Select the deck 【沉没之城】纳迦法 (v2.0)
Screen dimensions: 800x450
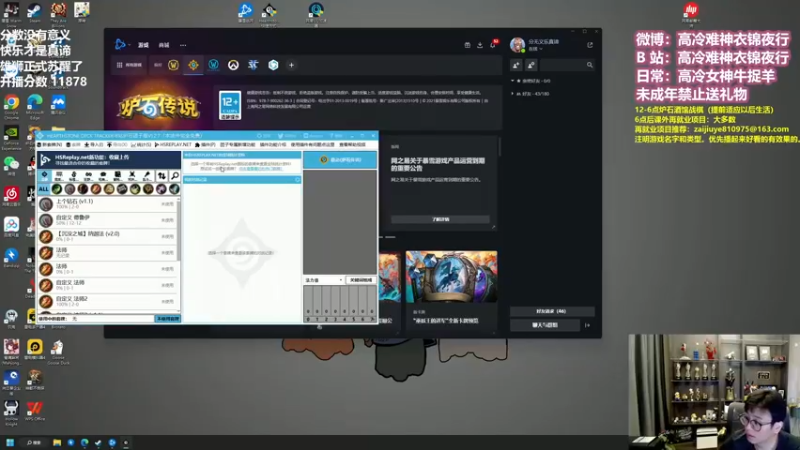tap(108, 236)
